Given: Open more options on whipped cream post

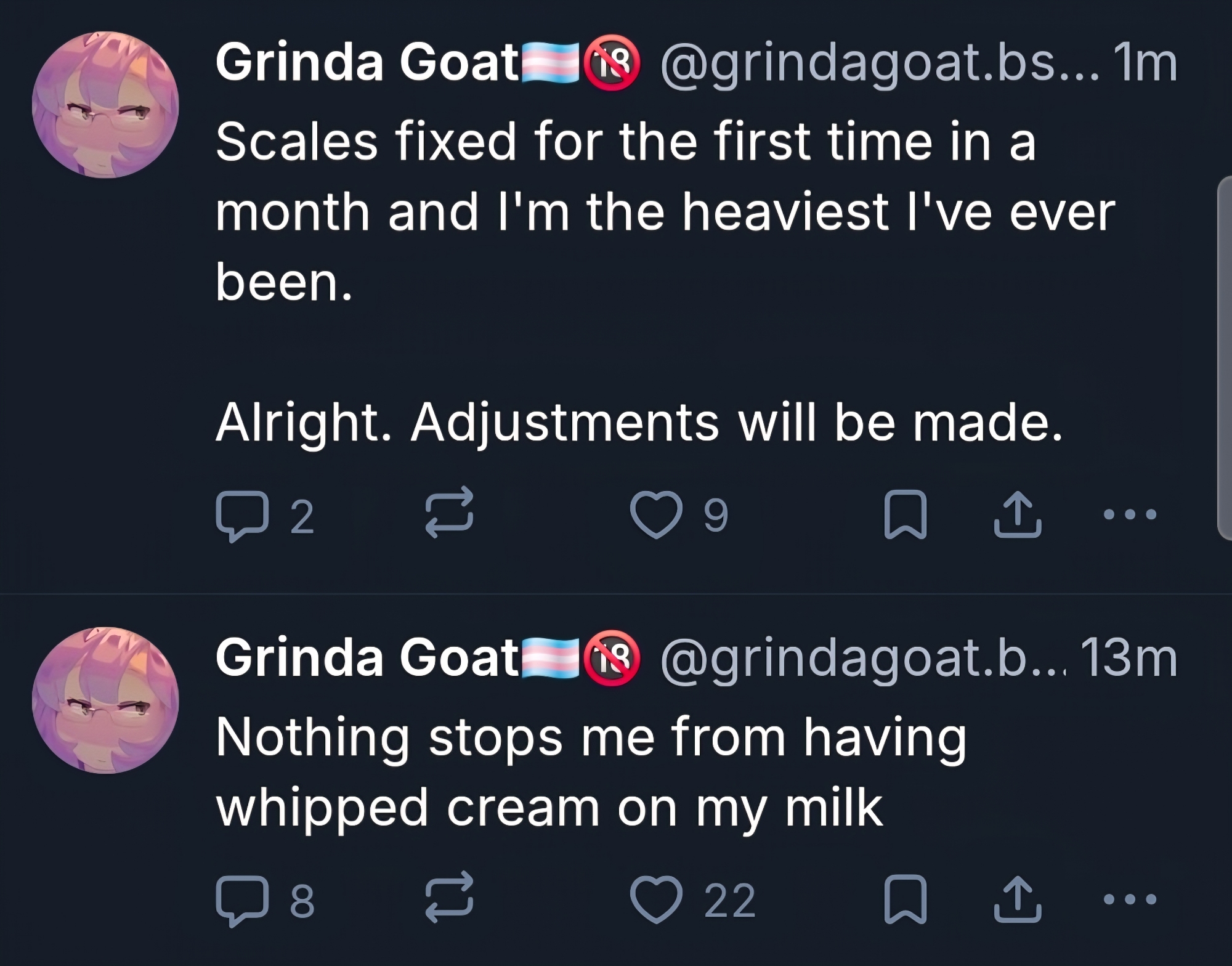Looking at the screenshot, I should pos(1130,899).
